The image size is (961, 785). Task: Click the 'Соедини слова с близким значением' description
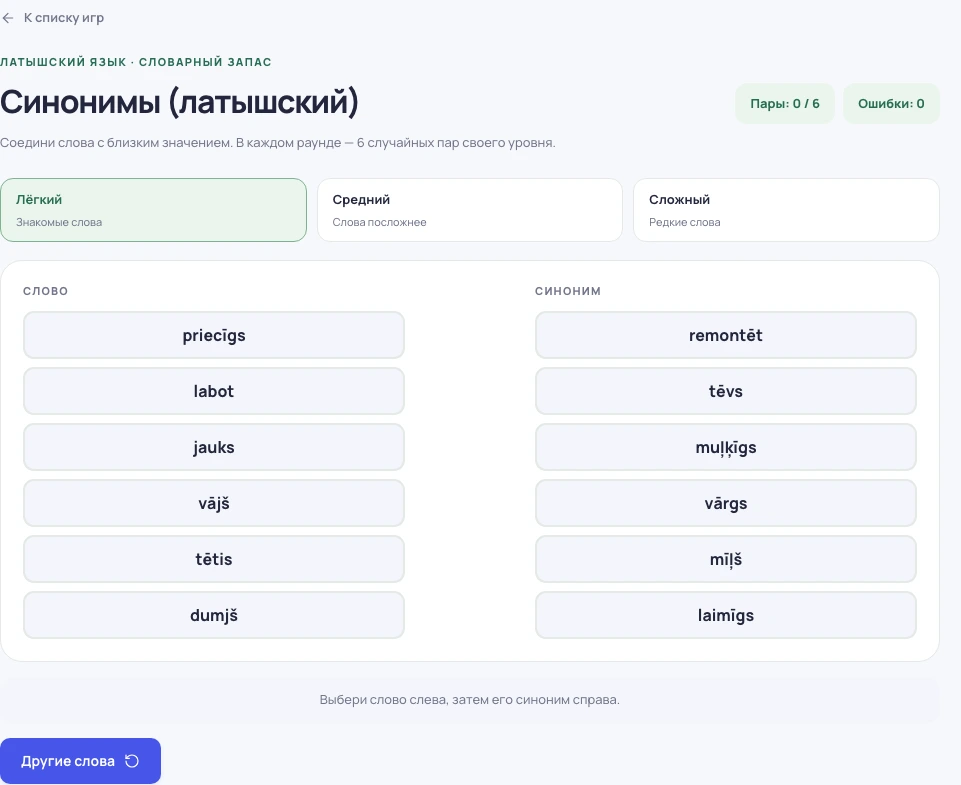point(278,143)
